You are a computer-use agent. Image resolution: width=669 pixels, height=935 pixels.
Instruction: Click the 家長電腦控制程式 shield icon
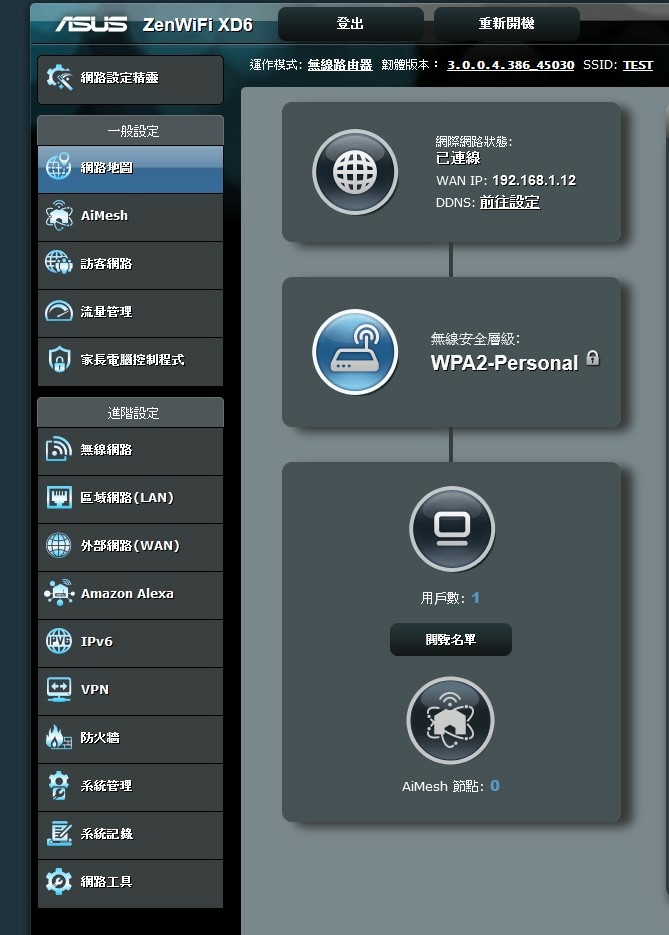[x=58, y=360]
